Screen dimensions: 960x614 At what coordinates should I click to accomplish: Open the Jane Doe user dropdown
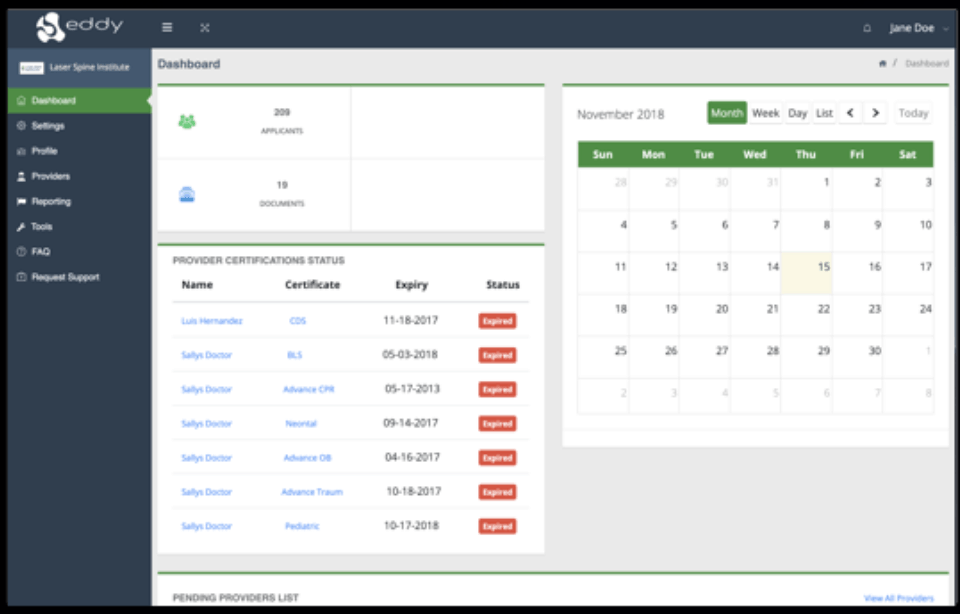pyautogui.click(x=917, y=28)
